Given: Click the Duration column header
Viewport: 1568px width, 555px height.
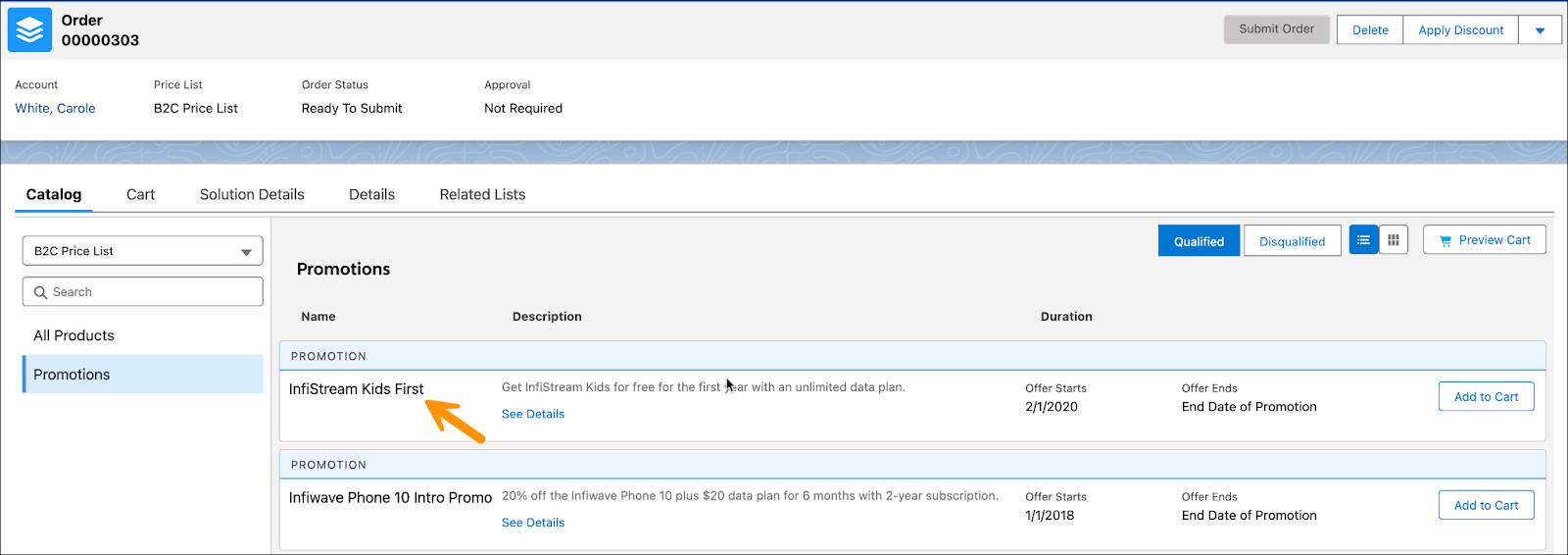Looking at the screenshot, I should click(1066, 317).
